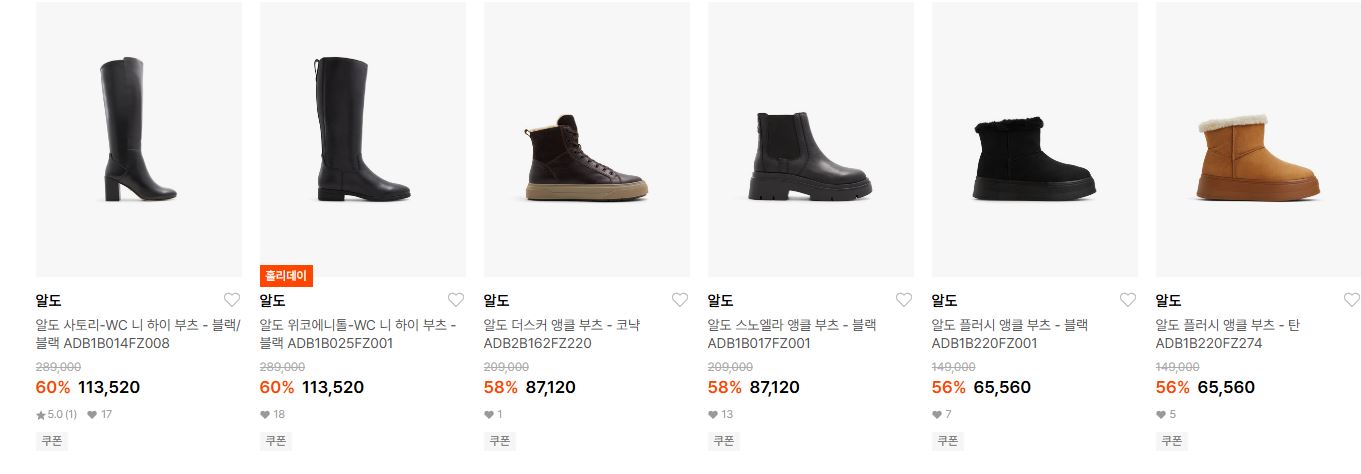Screen dimensions: 1361x474
Task: Select the 쿠폰 tag under 스노엘라 boots
Action: click(723, 440)
